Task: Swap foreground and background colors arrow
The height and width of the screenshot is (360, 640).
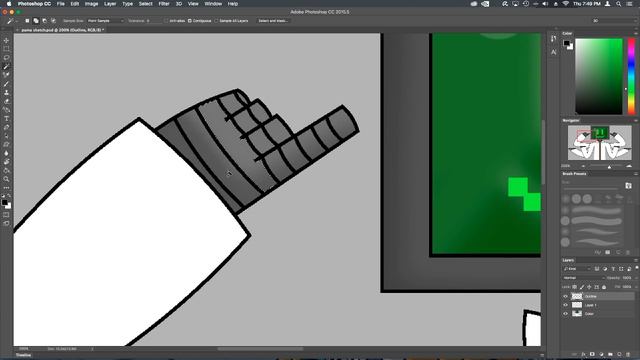Action: click(9, 196)
